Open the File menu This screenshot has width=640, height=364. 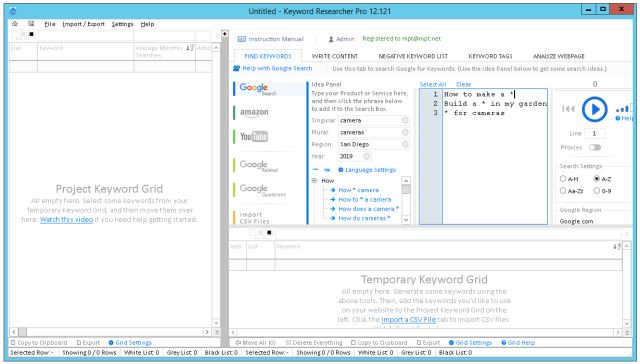pyautogui.click(x=50, y=24)
